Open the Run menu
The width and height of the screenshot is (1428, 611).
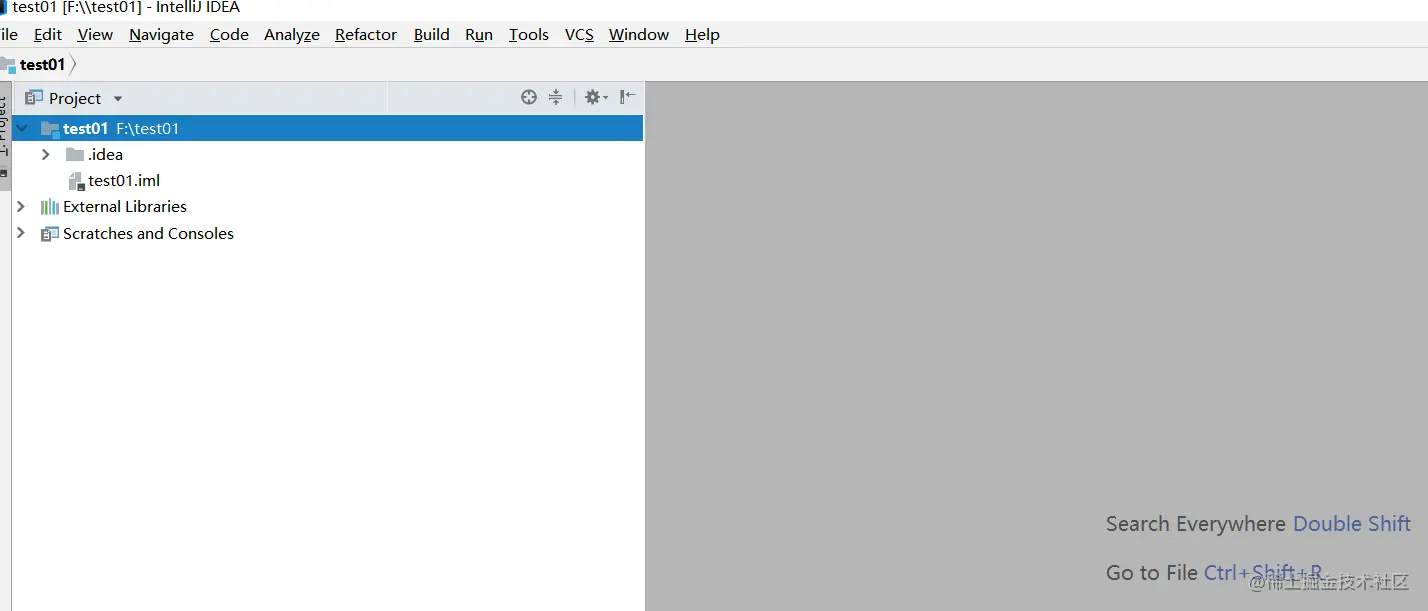(x=479, y=34)
